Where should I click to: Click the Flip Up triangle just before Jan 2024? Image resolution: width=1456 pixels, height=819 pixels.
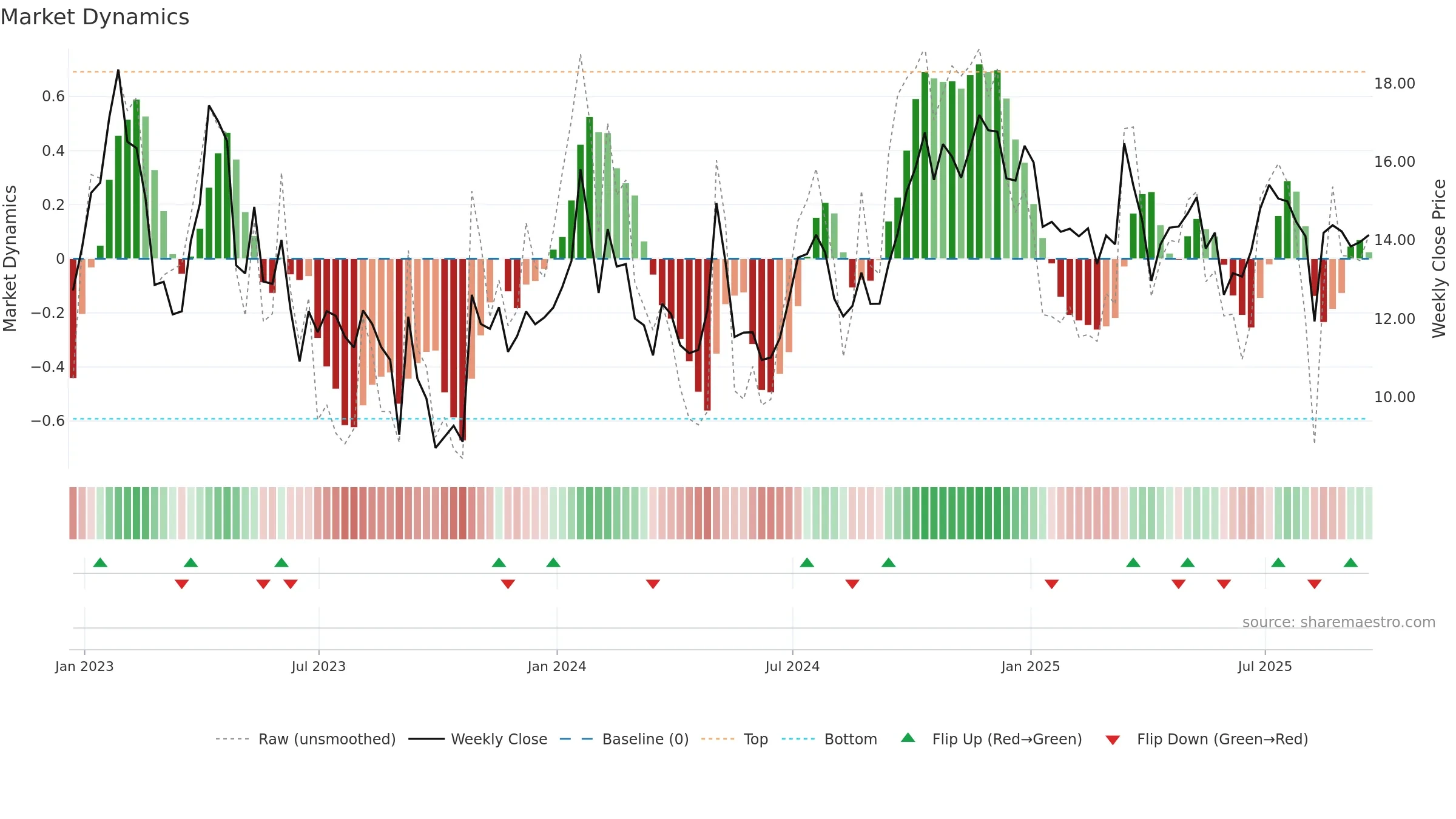pyautogui.click(x=553, y=562)
